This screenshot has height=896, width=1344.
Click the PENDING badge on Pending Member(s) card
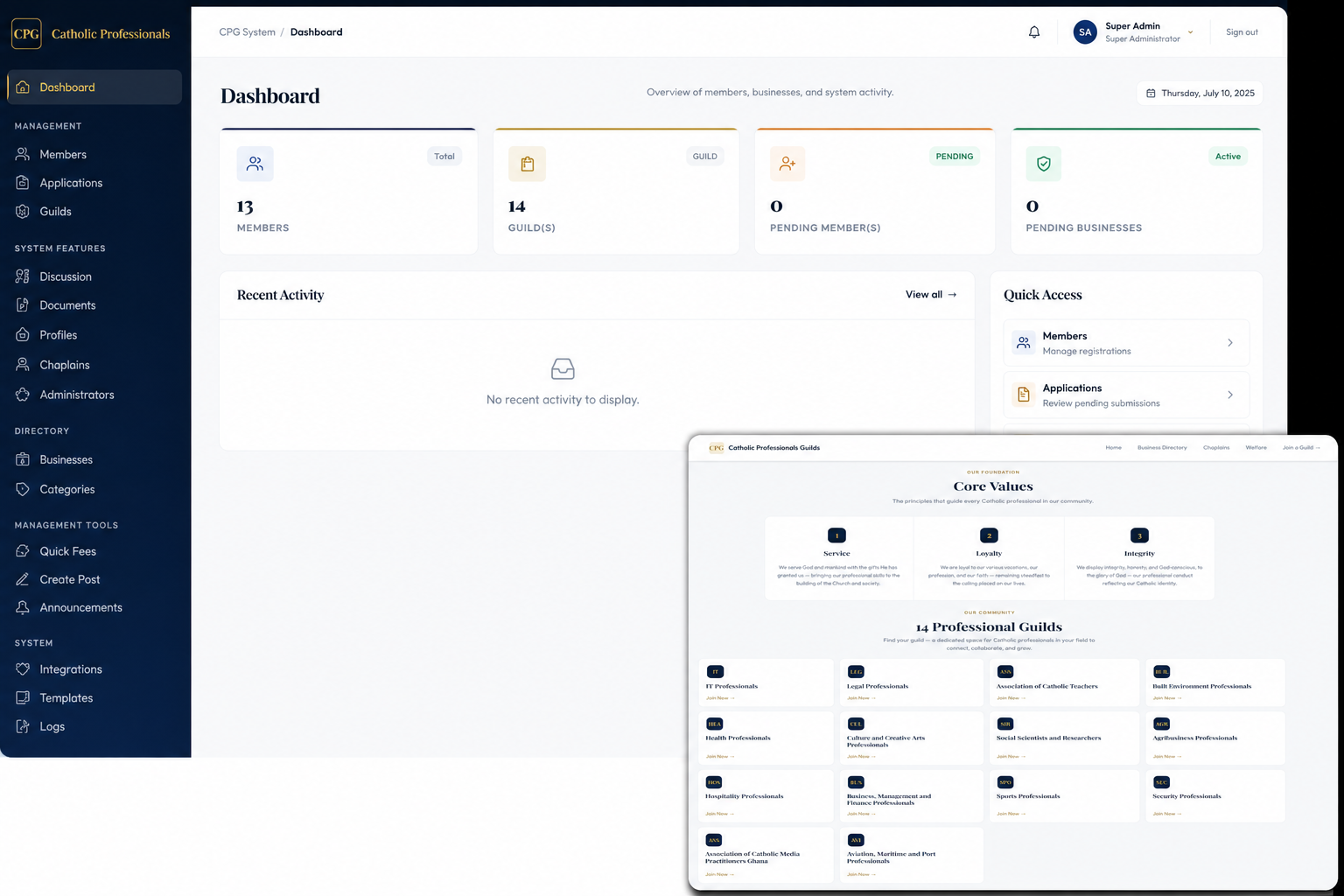[954, 157]
